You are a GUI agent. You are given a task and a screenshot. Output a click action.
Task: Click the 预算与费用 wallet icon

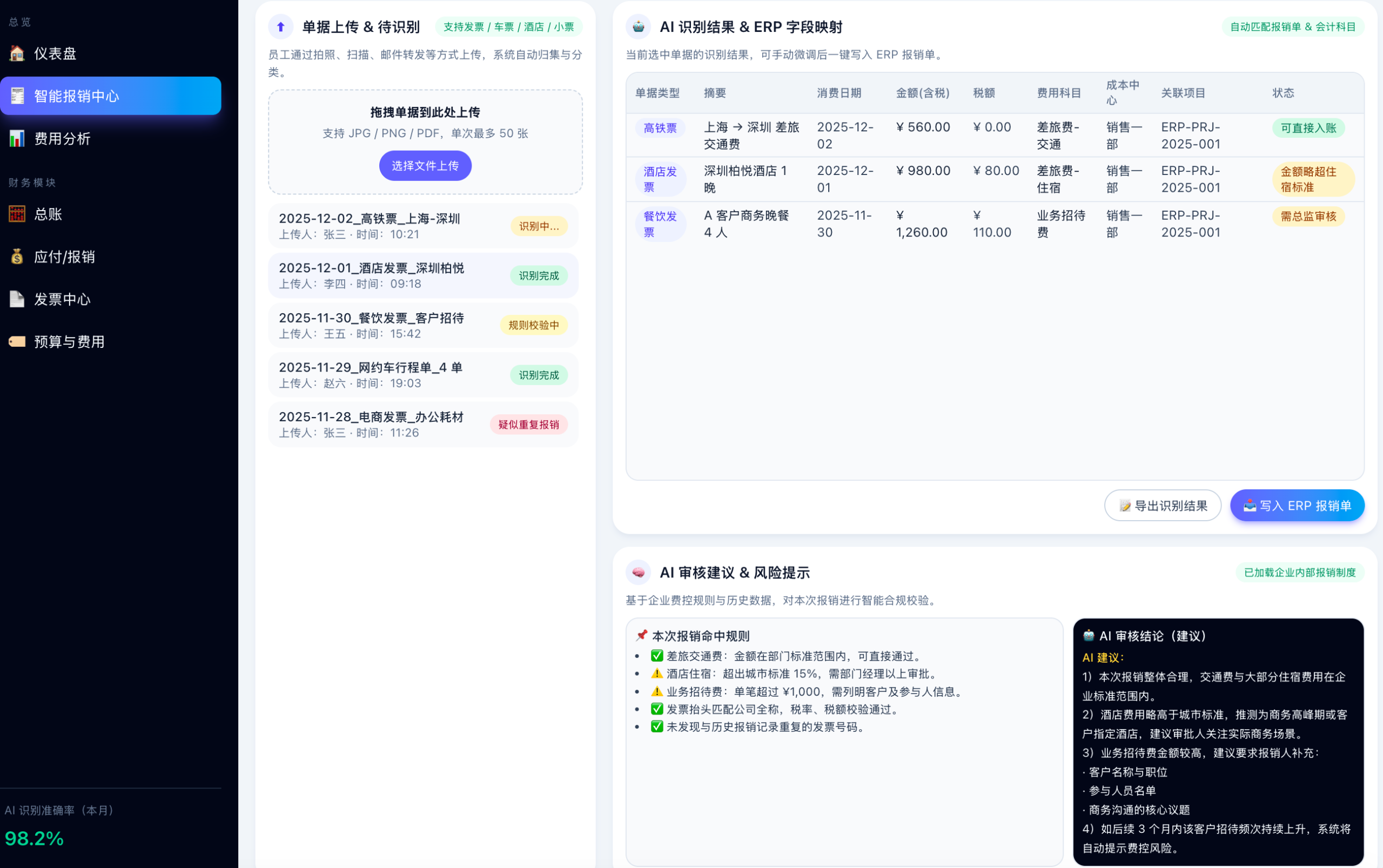(17, 341)
